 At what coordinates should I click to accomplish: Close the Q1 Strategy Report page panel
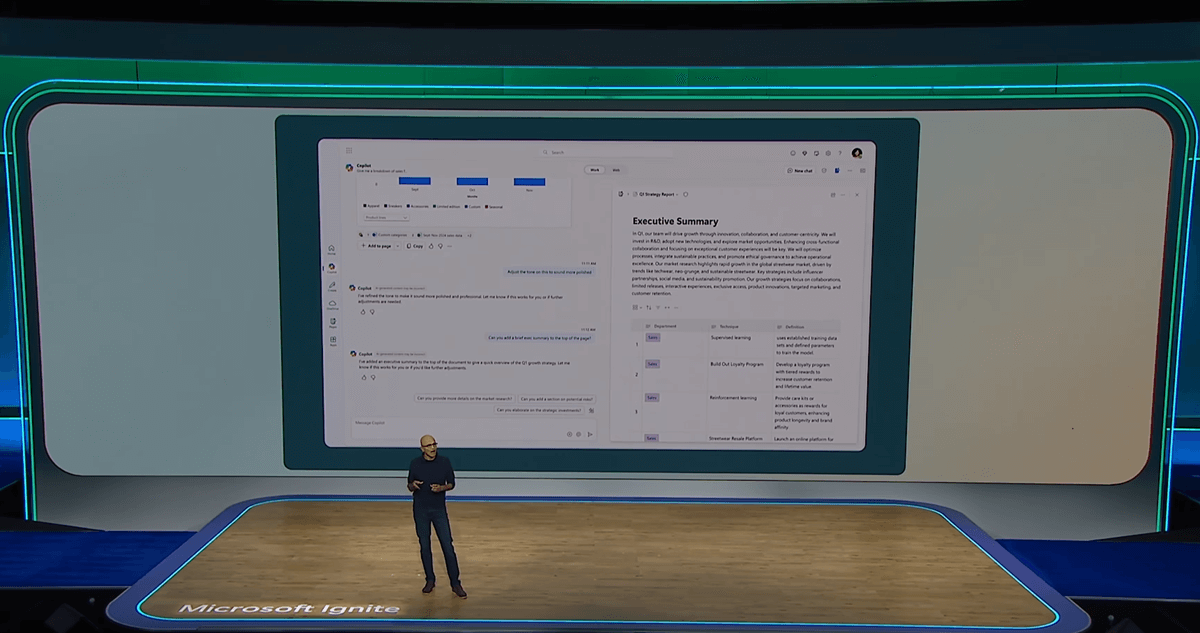857,194
